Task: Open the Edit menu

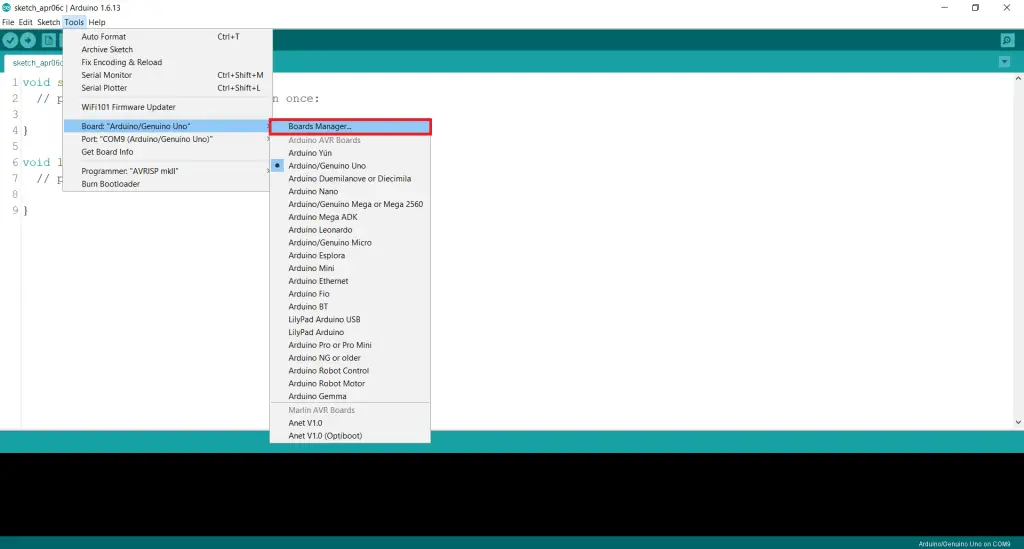Action: (x=25, y=22)
